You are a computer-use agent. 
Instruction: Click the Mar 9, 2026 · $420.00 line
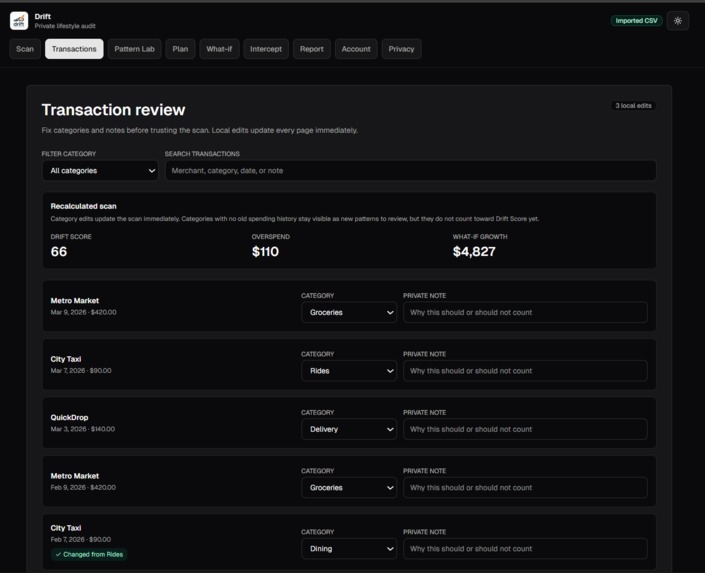click(83, 312)
